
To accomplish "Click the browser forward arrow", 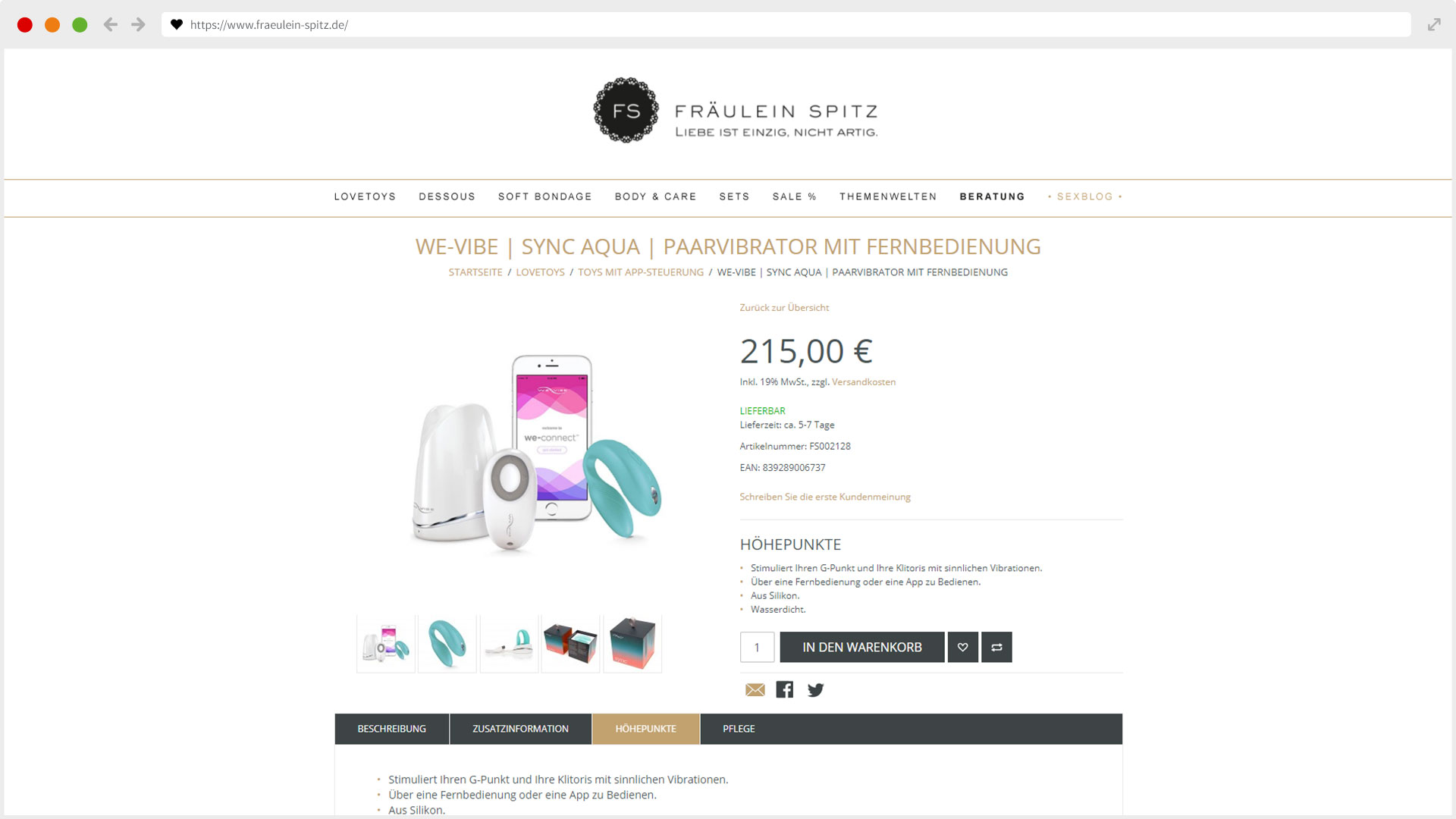I will coord(138,24).
